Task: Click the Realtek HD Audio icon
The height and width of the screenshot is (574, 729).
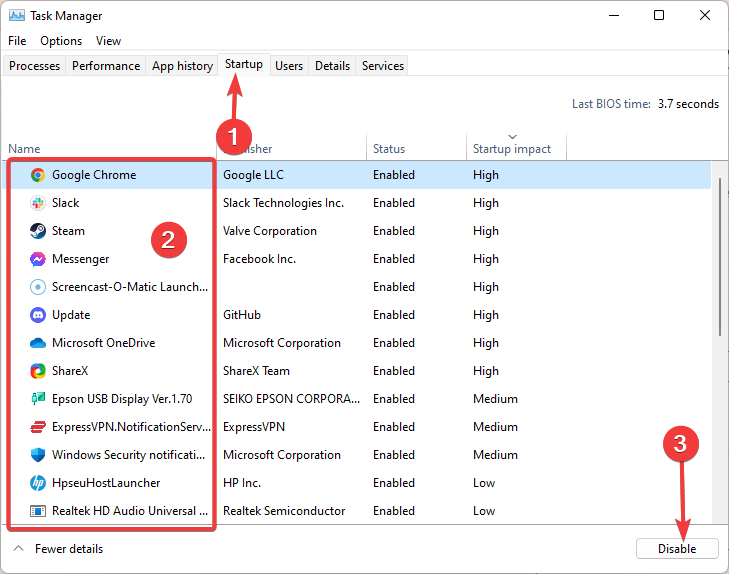Action: 38,511
